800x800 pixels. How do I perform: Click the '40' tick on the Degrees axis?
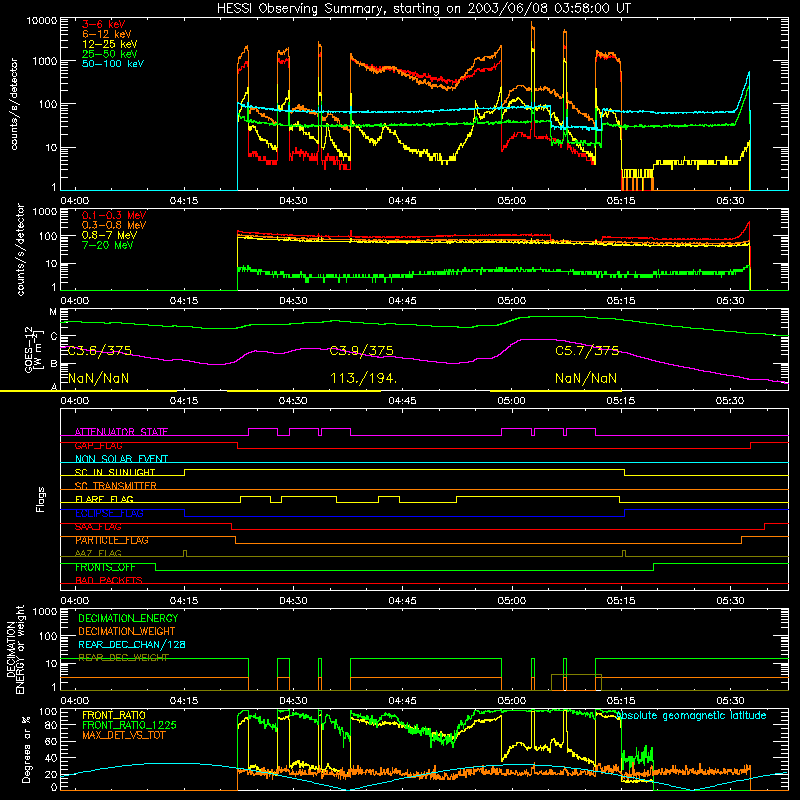51,758
